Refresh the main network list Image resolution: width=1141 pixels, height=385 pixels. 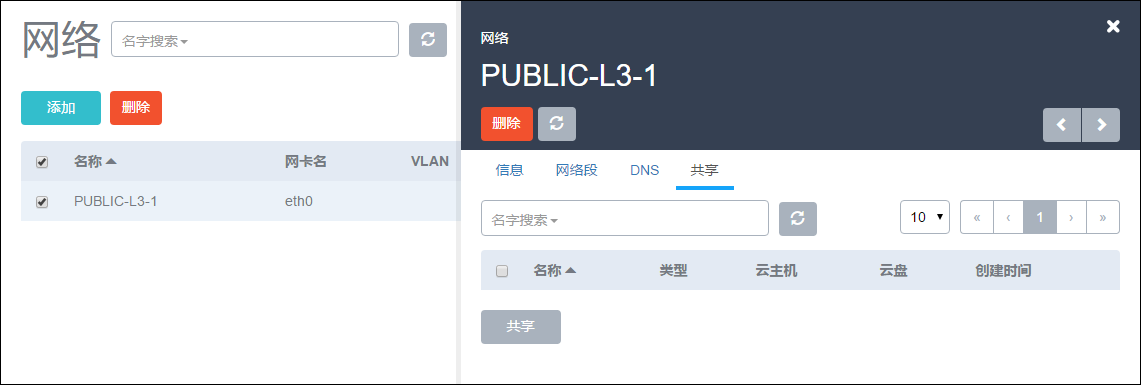[428, 39]
